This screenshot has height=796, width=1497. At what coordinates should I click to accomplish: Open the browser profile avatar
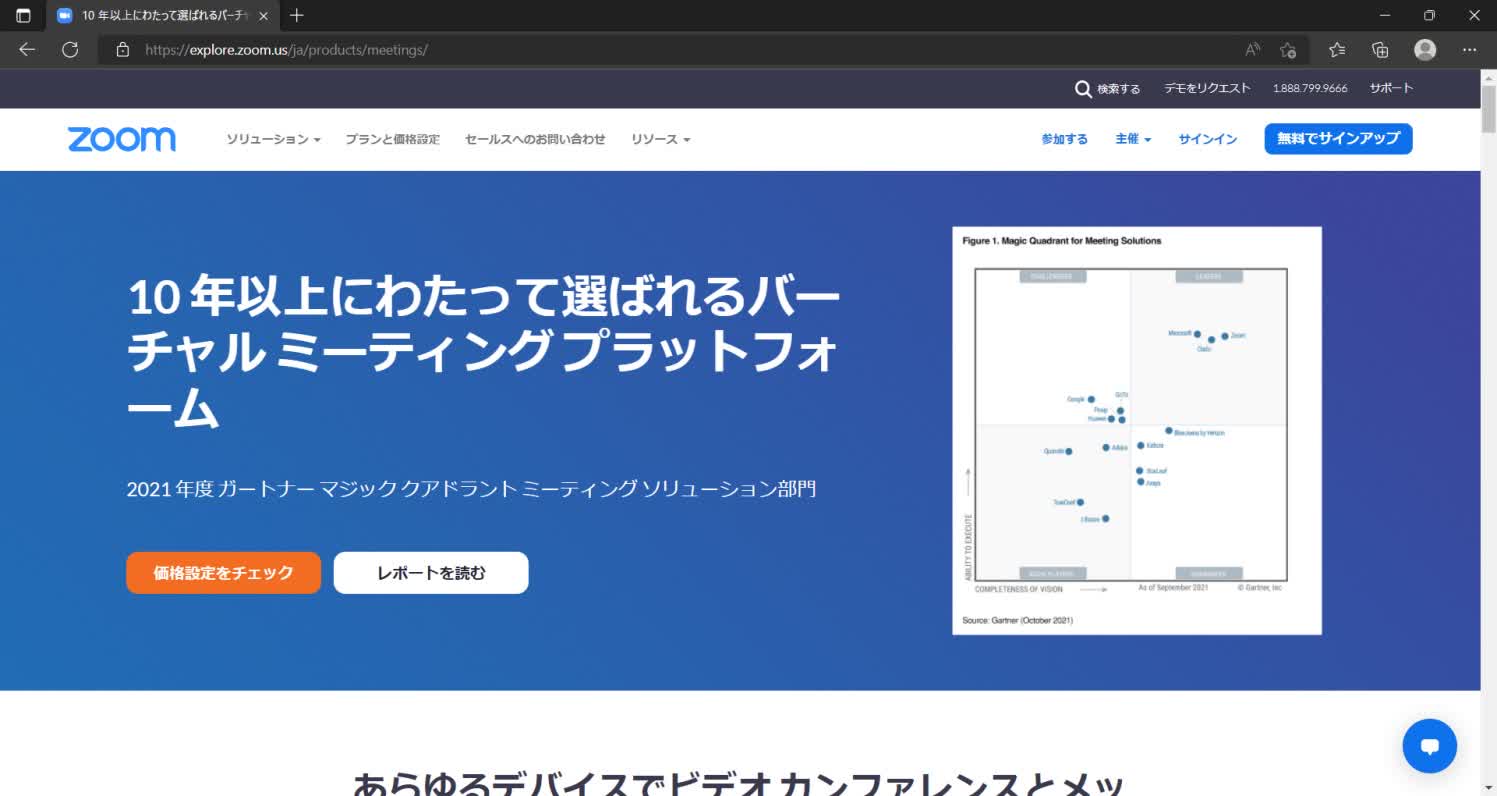pyautogui.click(x=1425, y=49)
